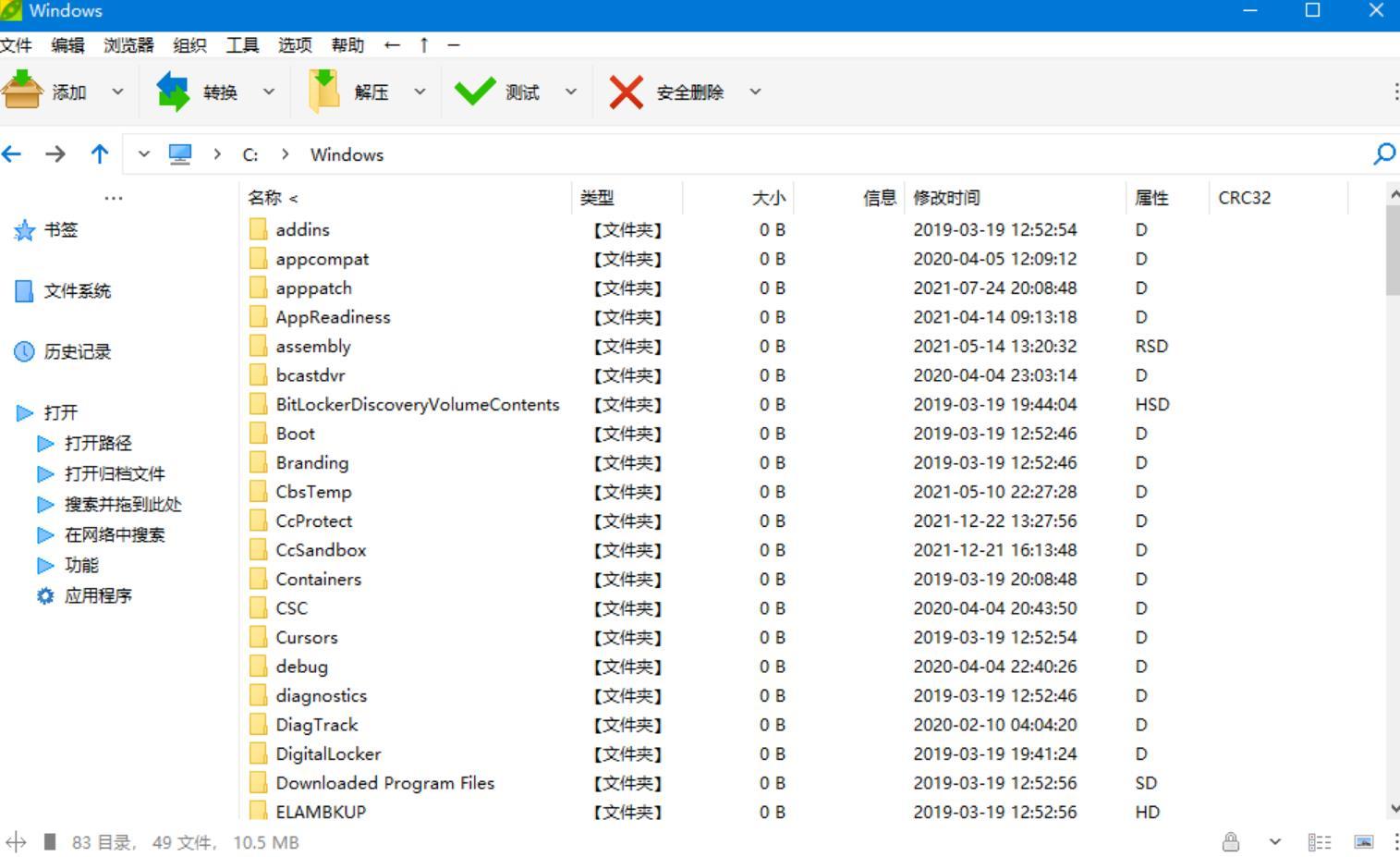
Task: Click the scrollbar up arrow of the file list
Action: tap(1394, 193)
